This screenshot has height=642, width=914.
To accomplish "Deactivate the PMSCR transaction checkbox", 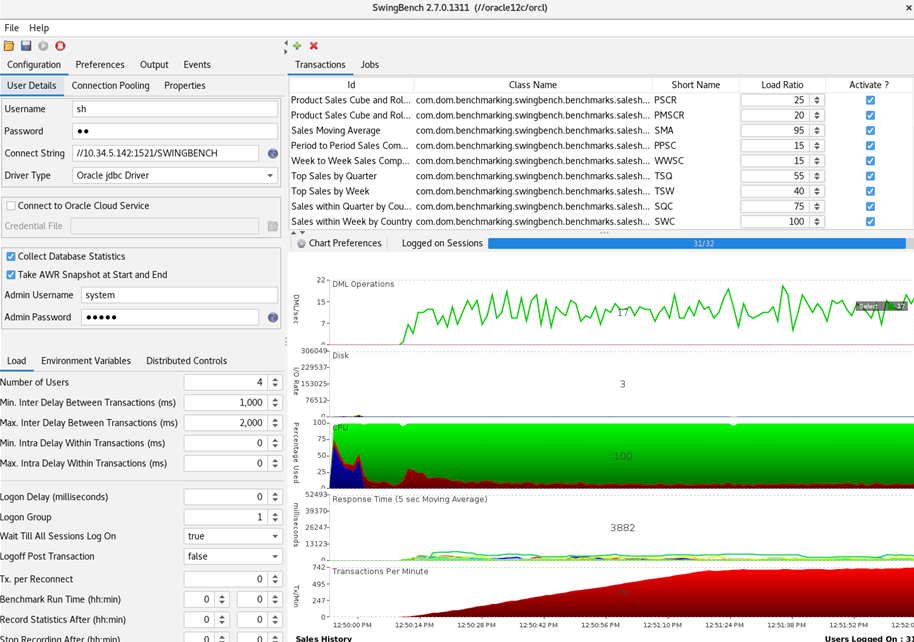I will 870,115.
